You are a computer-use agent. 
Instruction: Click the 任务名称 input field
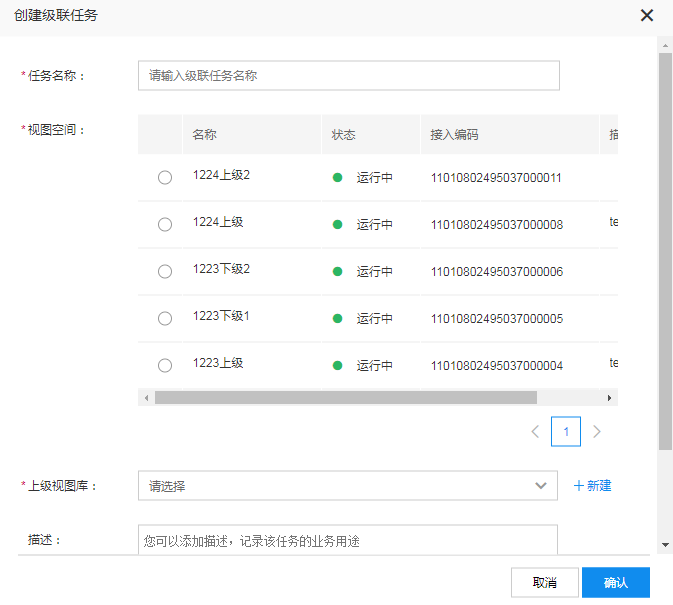click(x=348, y=75)
